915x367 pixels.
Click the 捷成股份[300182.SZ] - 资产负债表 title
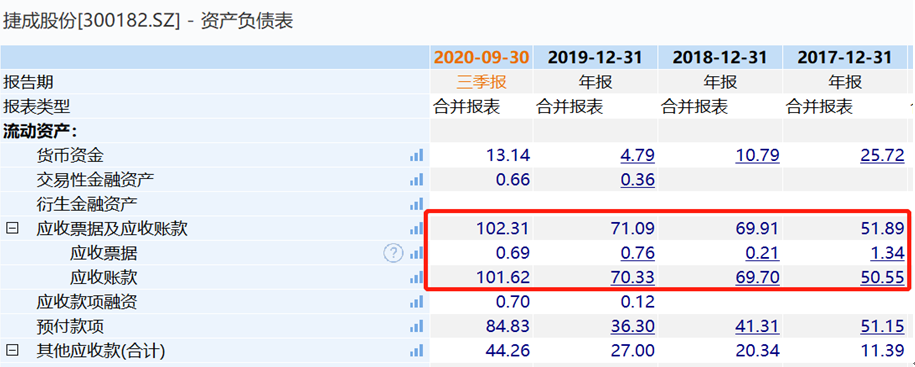(x=148, y=22)
